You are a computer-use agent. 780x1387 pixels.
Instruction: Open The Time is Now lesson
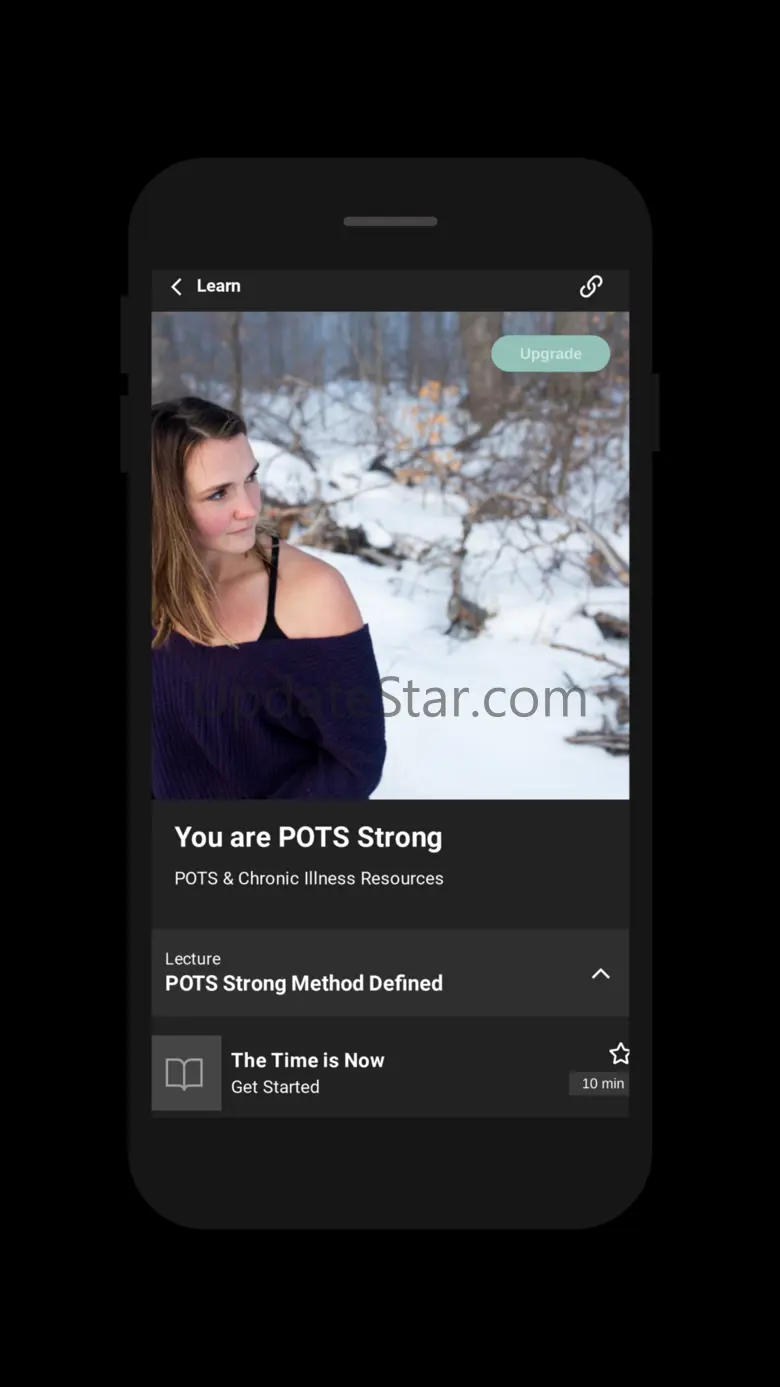click(390, 1073)
